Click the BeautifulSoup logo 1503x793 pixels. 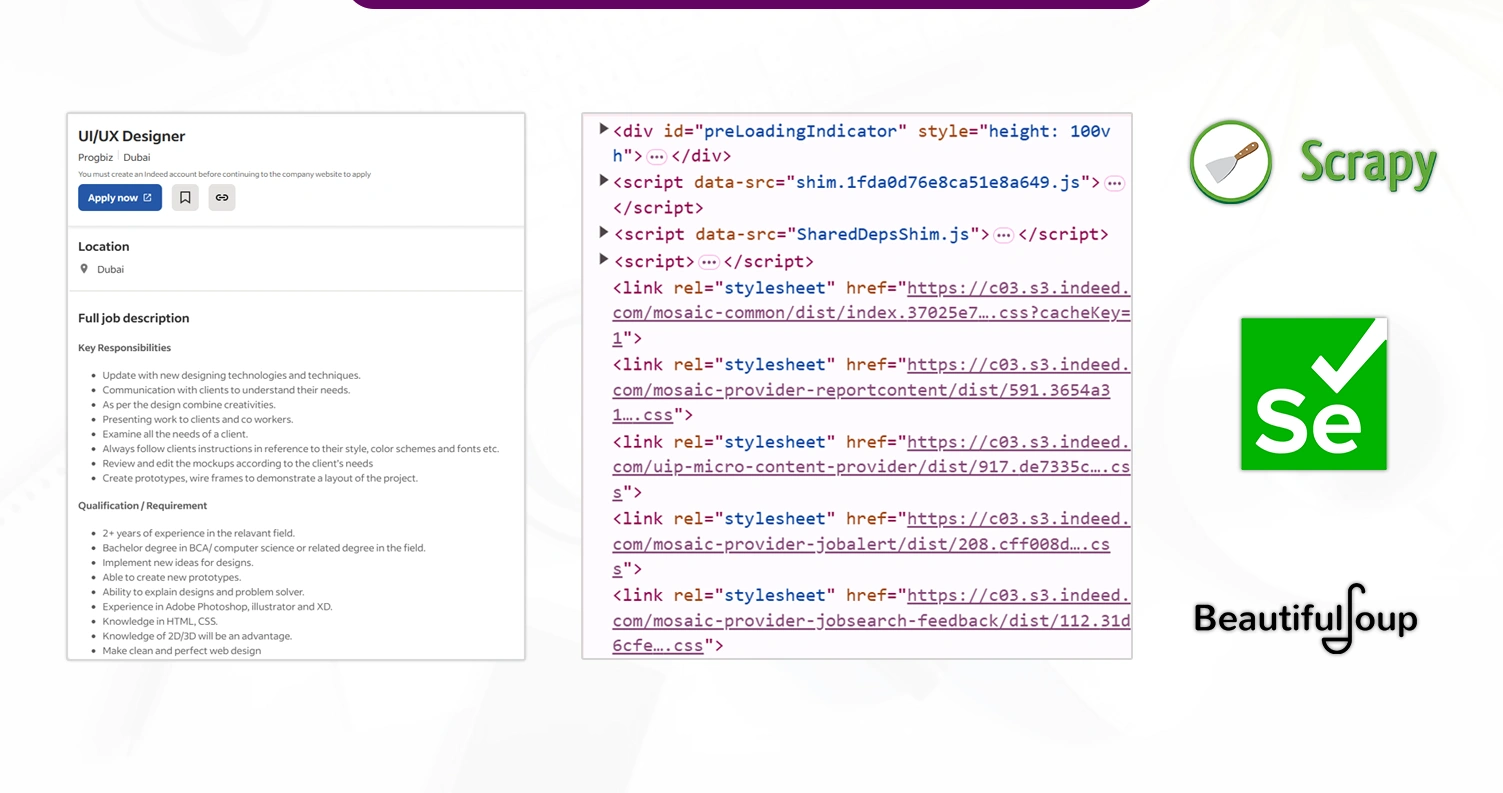click(x=1304, y=620)
